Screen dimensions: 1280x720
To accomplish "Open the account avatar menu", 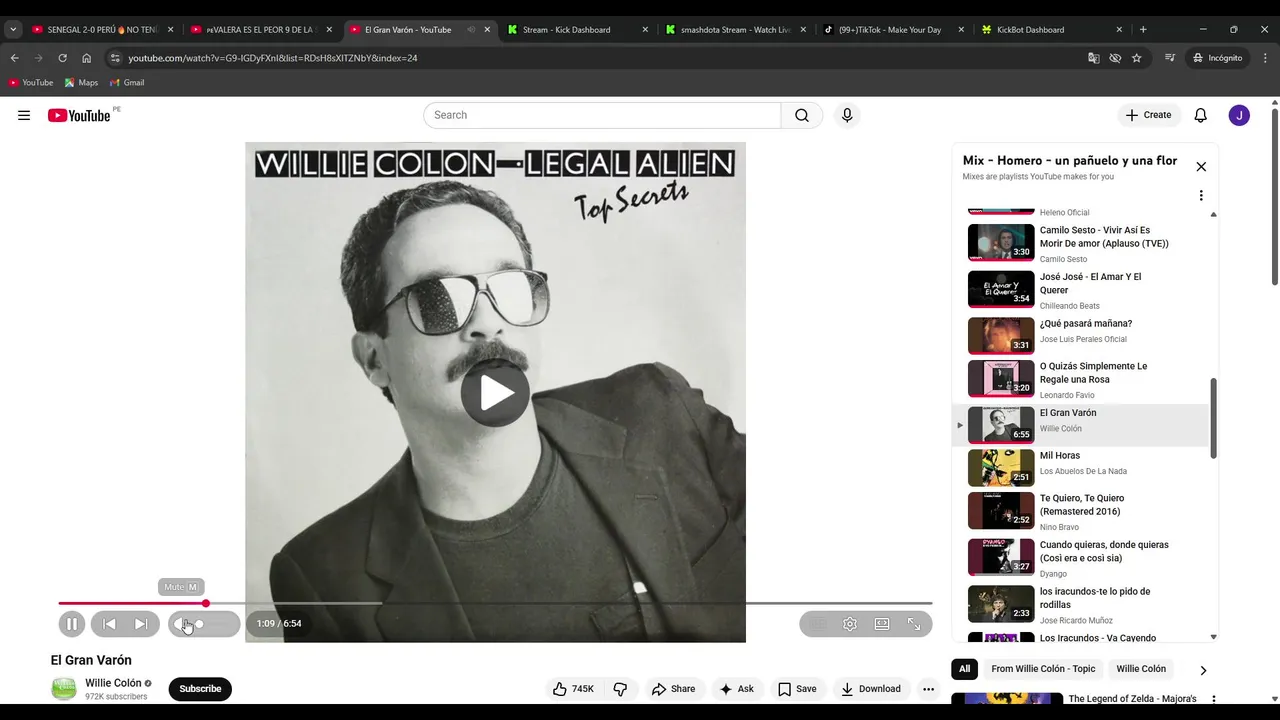I will [1239, 115].
